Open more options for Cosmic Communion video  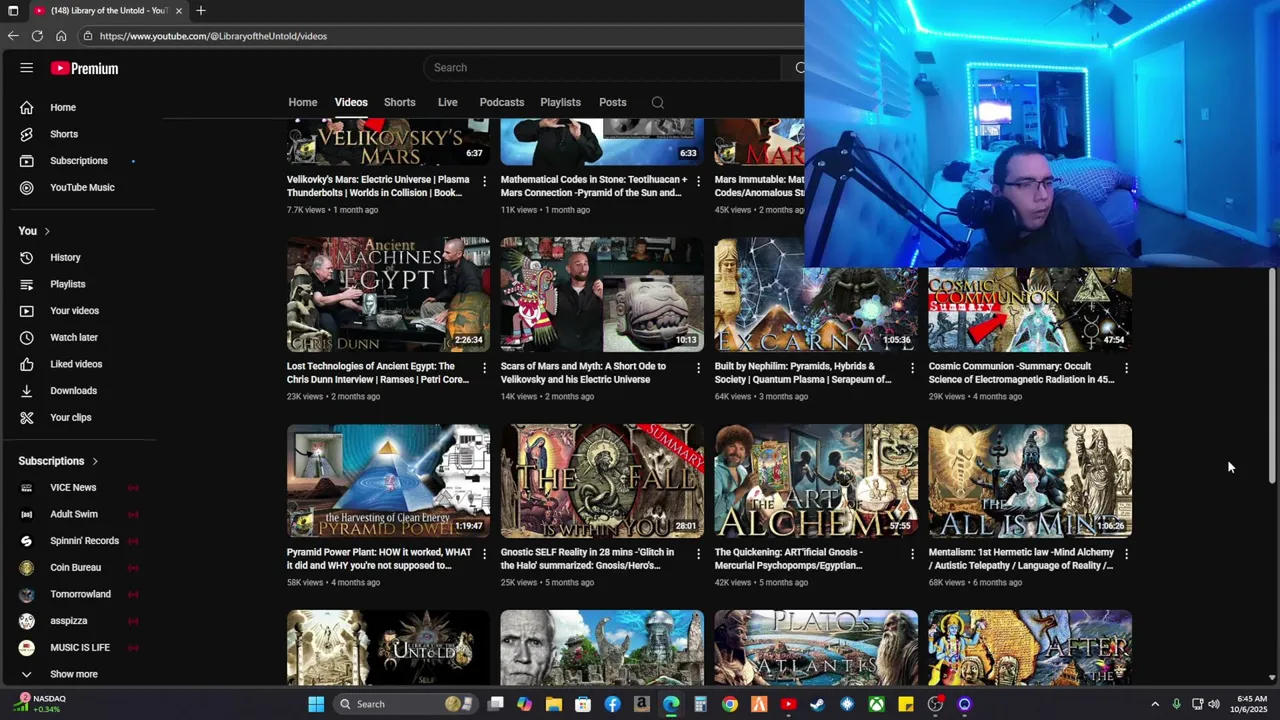pos(1126,368)
